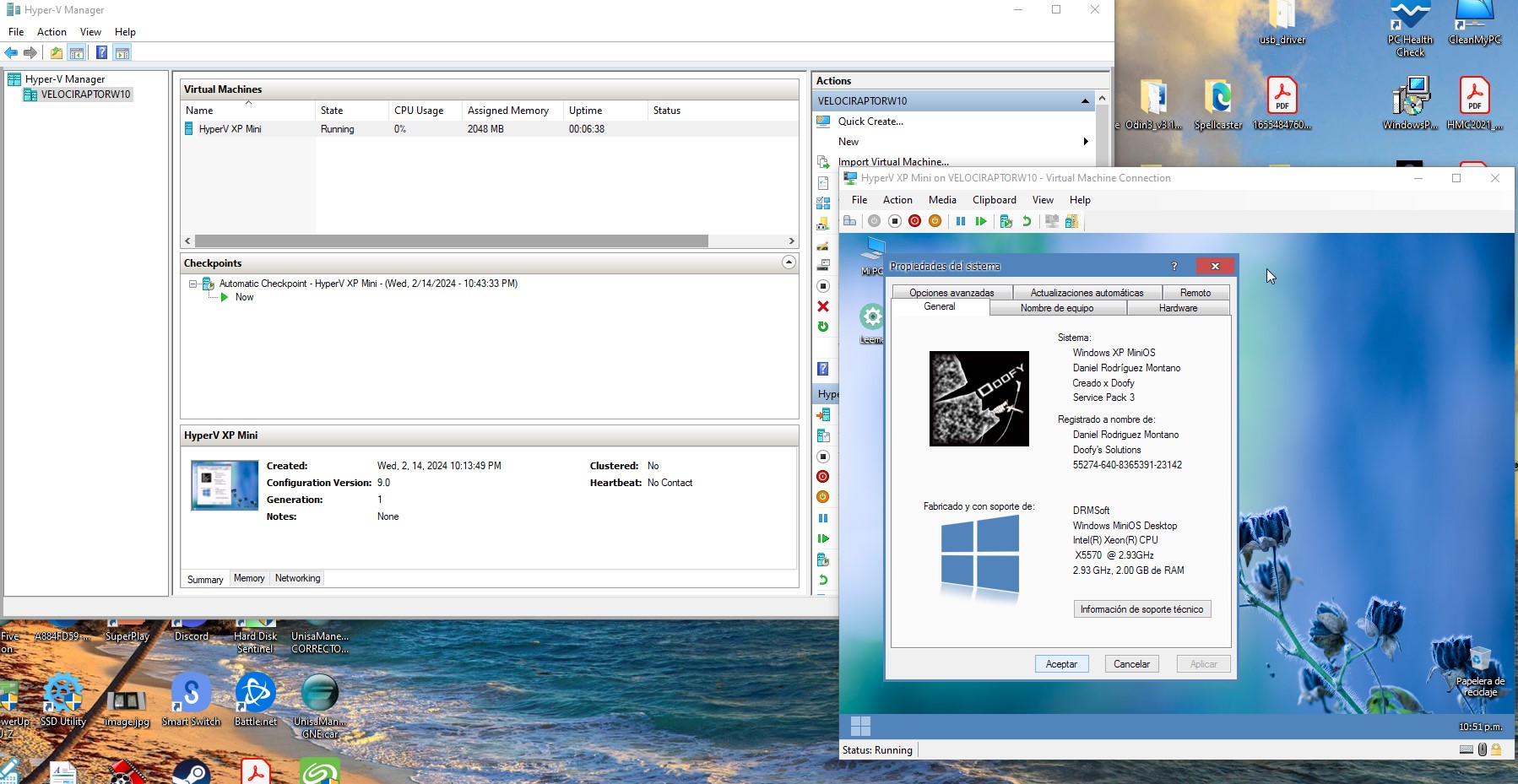Open Clipboard menu in VM Connection window
Screen dimensions: 1518x784
[x=995, y=200]
